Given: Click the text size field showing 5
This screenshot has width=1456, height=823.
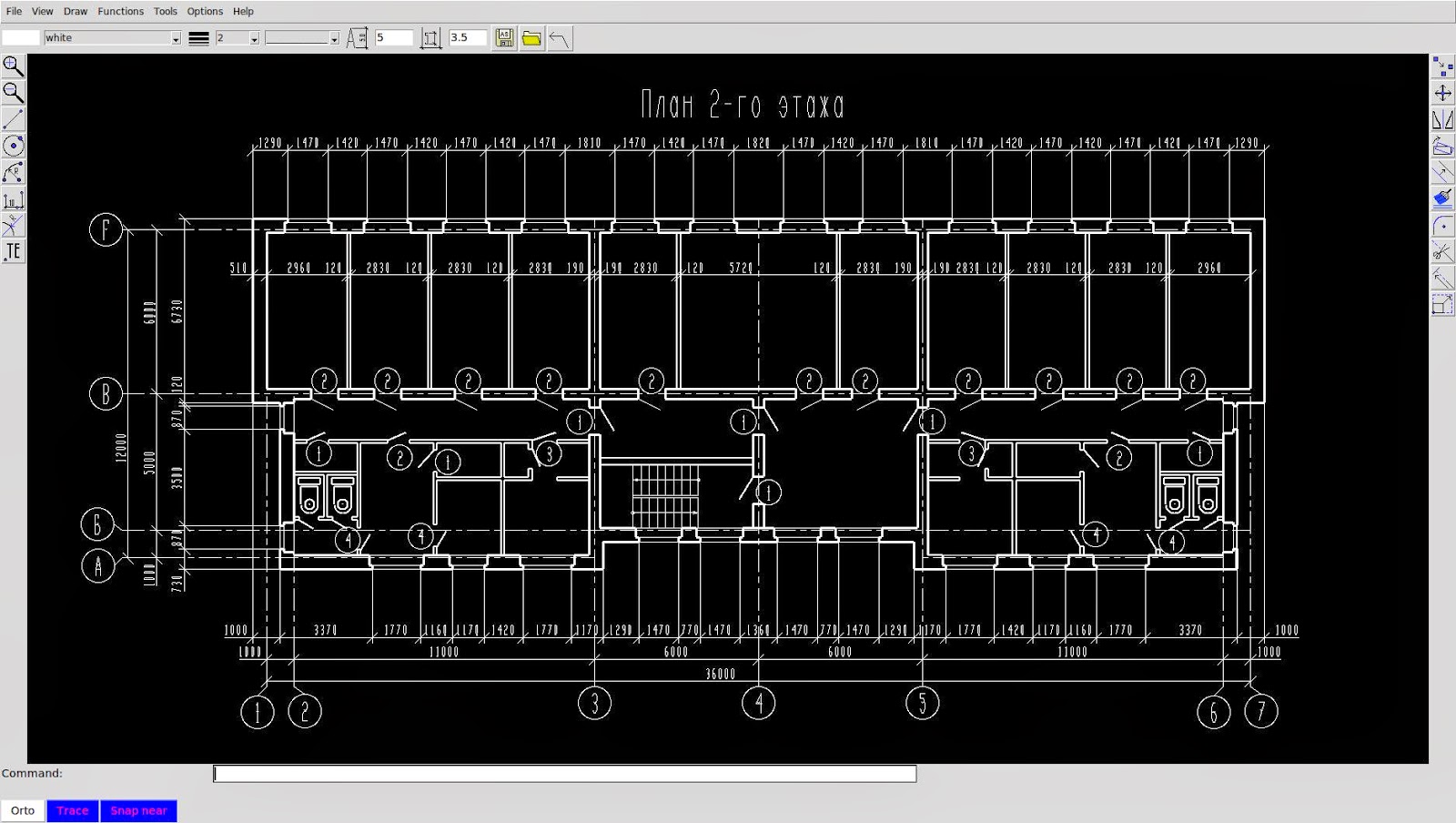Looking at the screenshot, I should (x=393, y=38).
